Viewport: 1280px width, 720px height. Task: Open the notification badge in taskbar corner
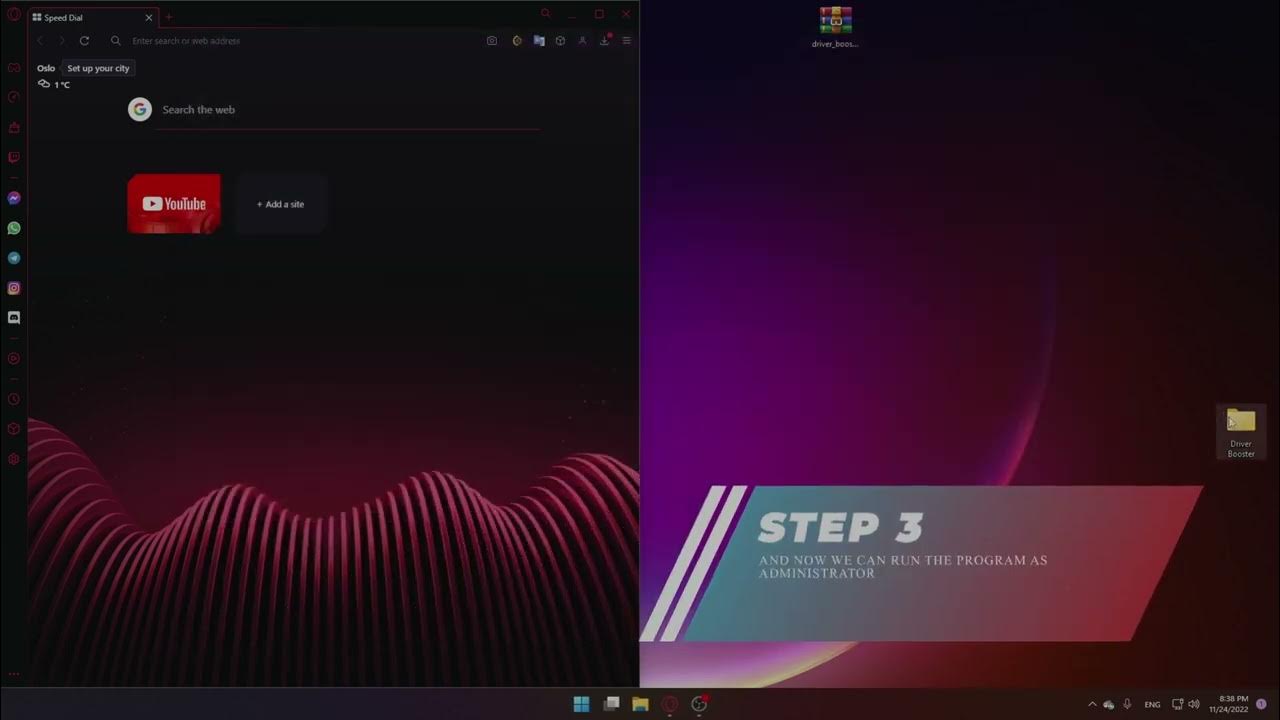pyautogui.click(x=1261, y=704)
